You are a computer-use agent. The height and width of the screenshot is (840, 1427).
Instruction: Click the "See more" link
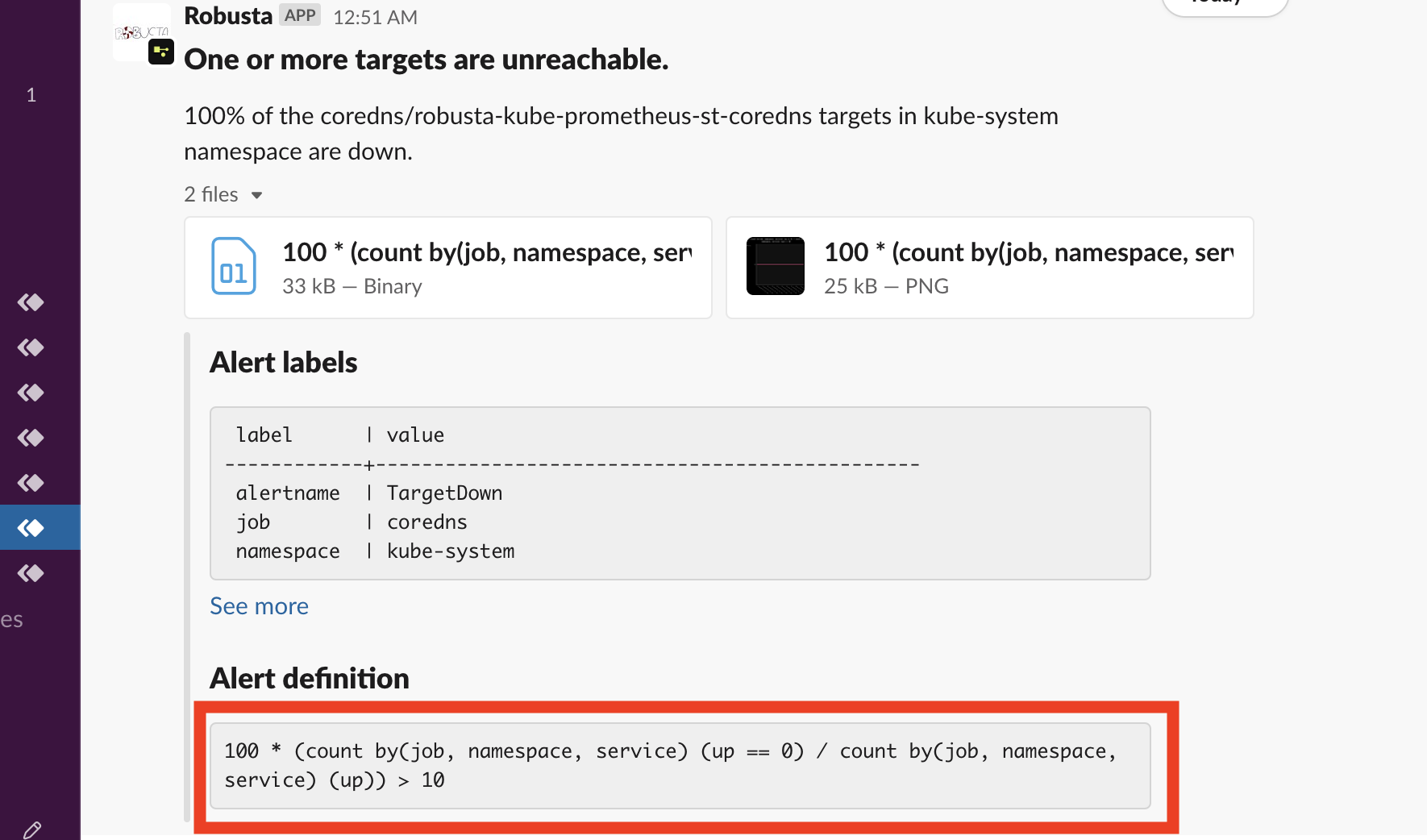tap(259, 606)
